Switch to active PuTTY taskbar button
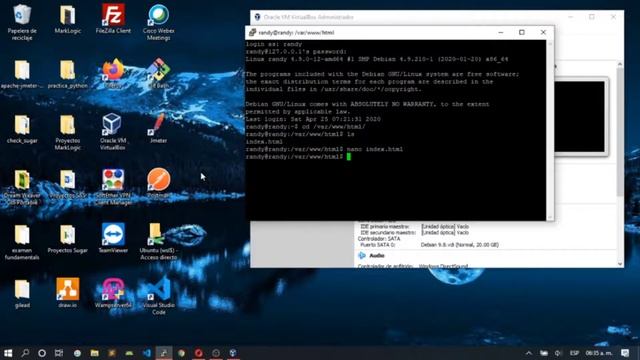Image resolution: width=640 pixels, height=360 pixels. 164,353
